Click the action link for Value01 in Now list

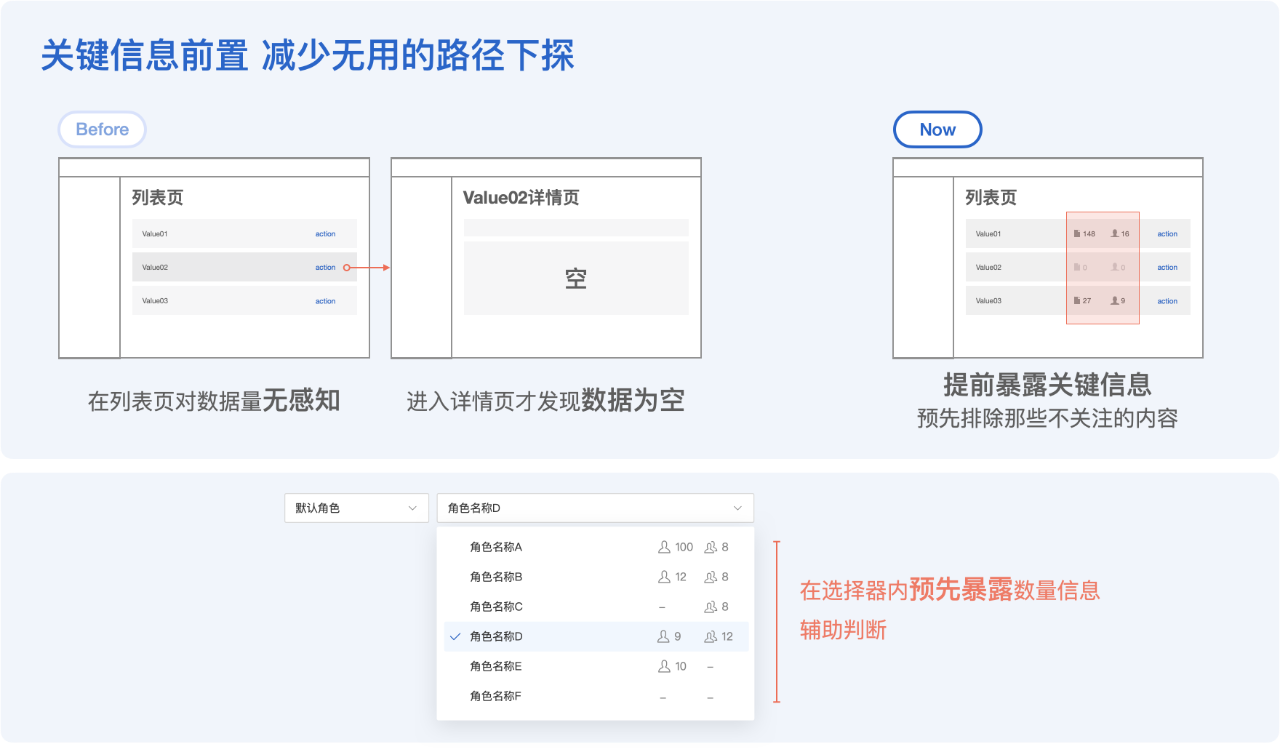coord(1167,234)
